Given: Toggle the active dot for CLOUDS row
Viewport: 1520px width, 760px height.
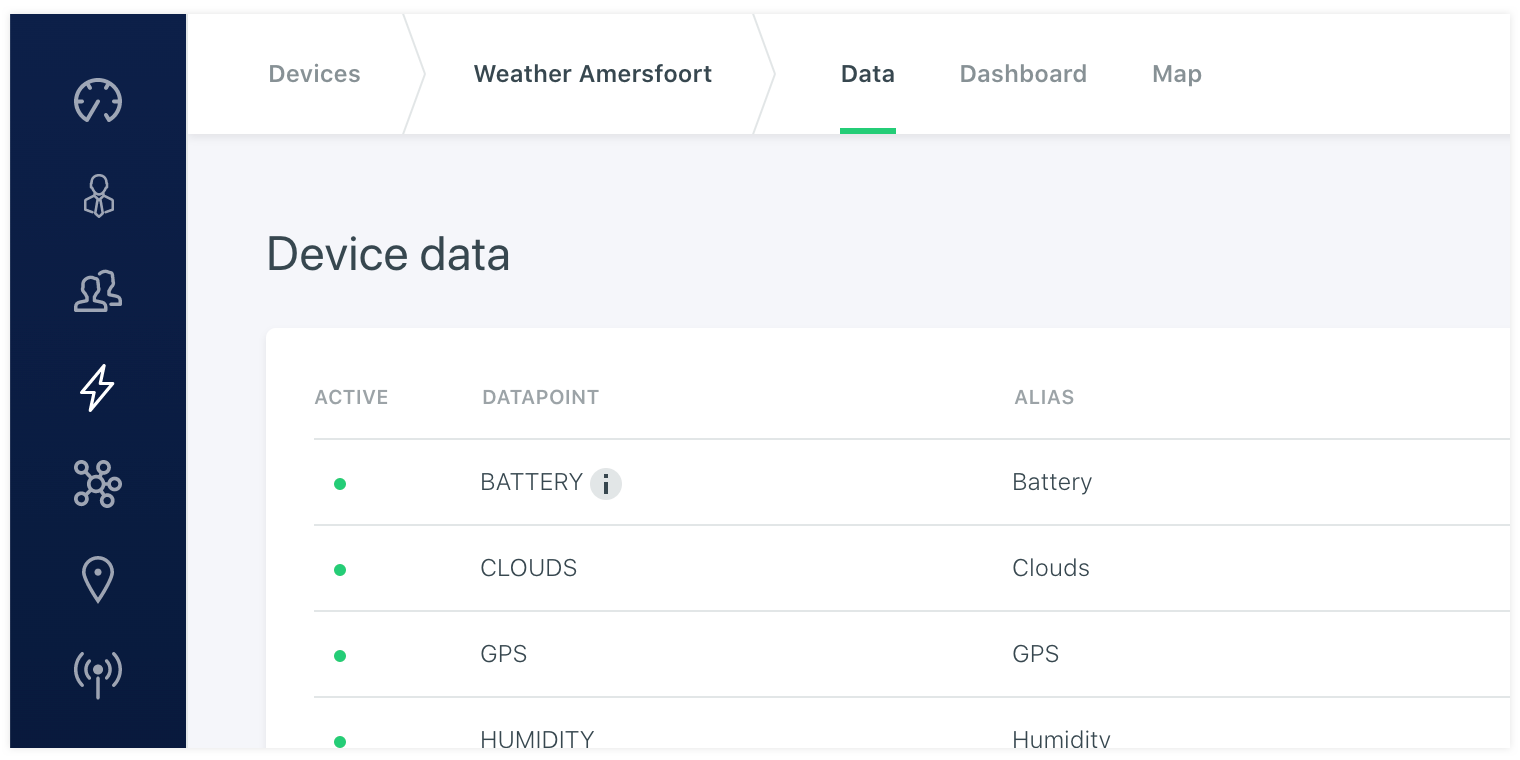Looking at the screenshot, I should point(340,570).
